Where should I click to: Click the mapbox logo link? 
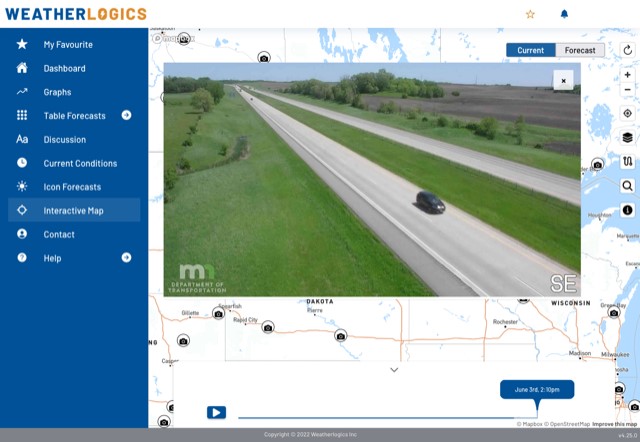(x=173, y=39)
